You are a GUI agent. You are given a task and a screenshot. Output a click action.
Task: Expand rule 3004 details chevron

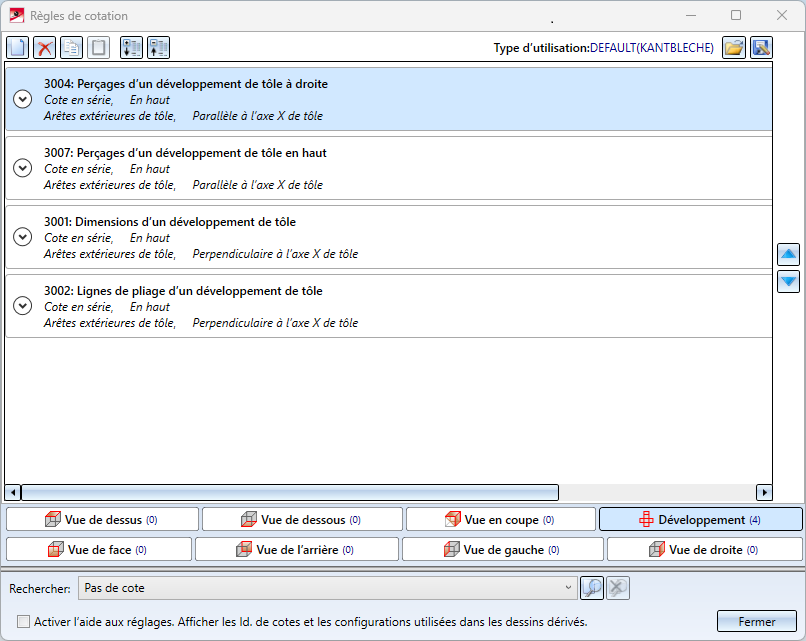click(x=23, y=99)
